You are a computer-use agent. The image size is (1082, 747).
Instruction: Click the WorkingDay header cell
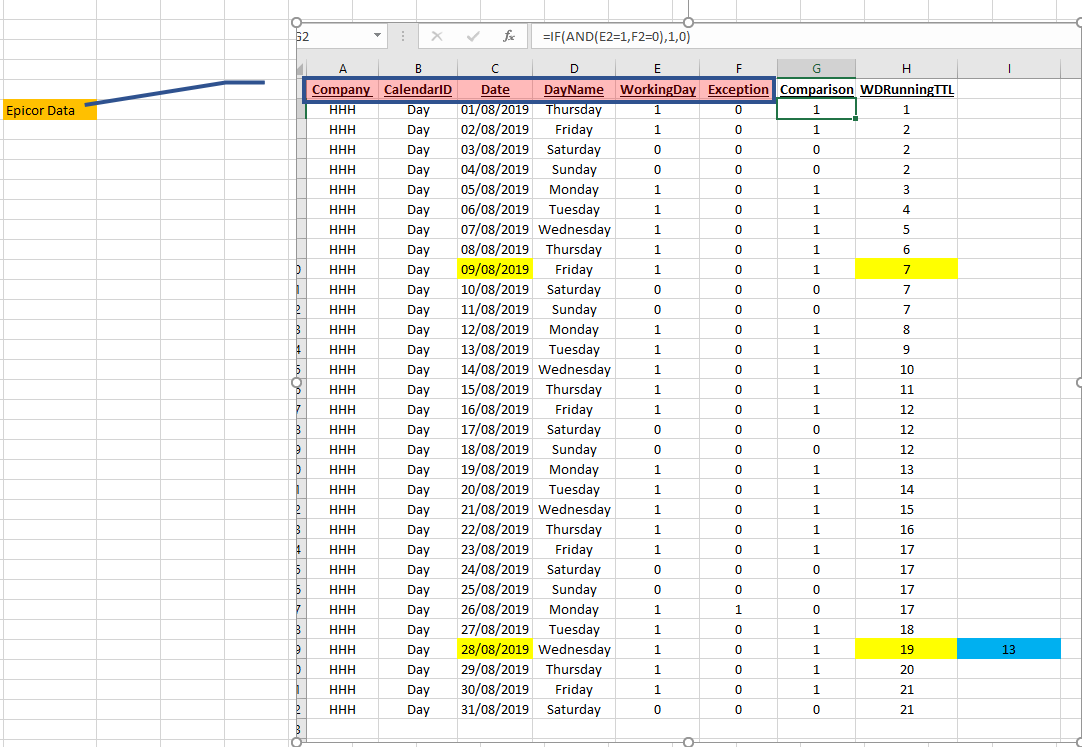point(657,90)
